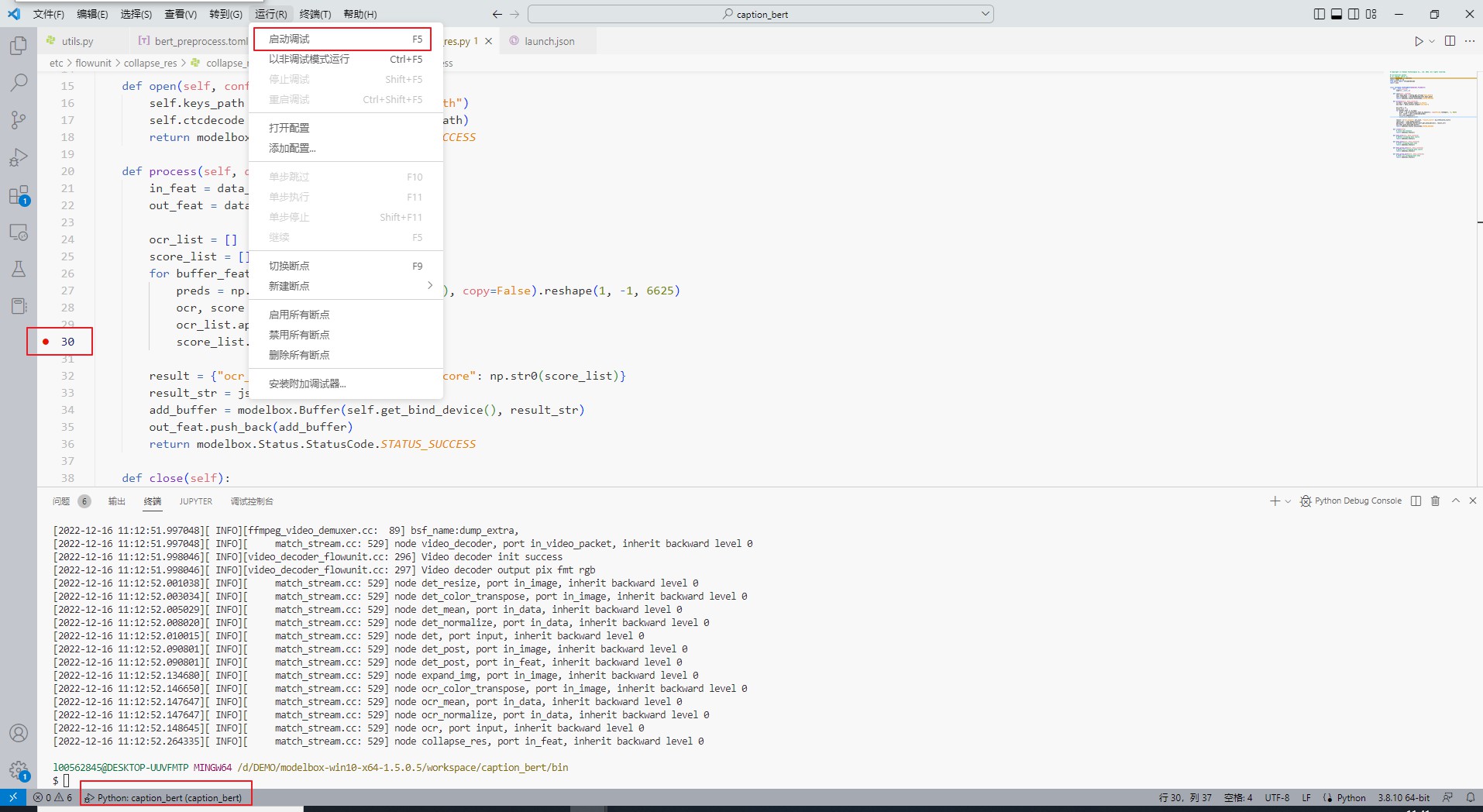
Task: Delete terminal with the trash icon
Action: (1435, 501)
